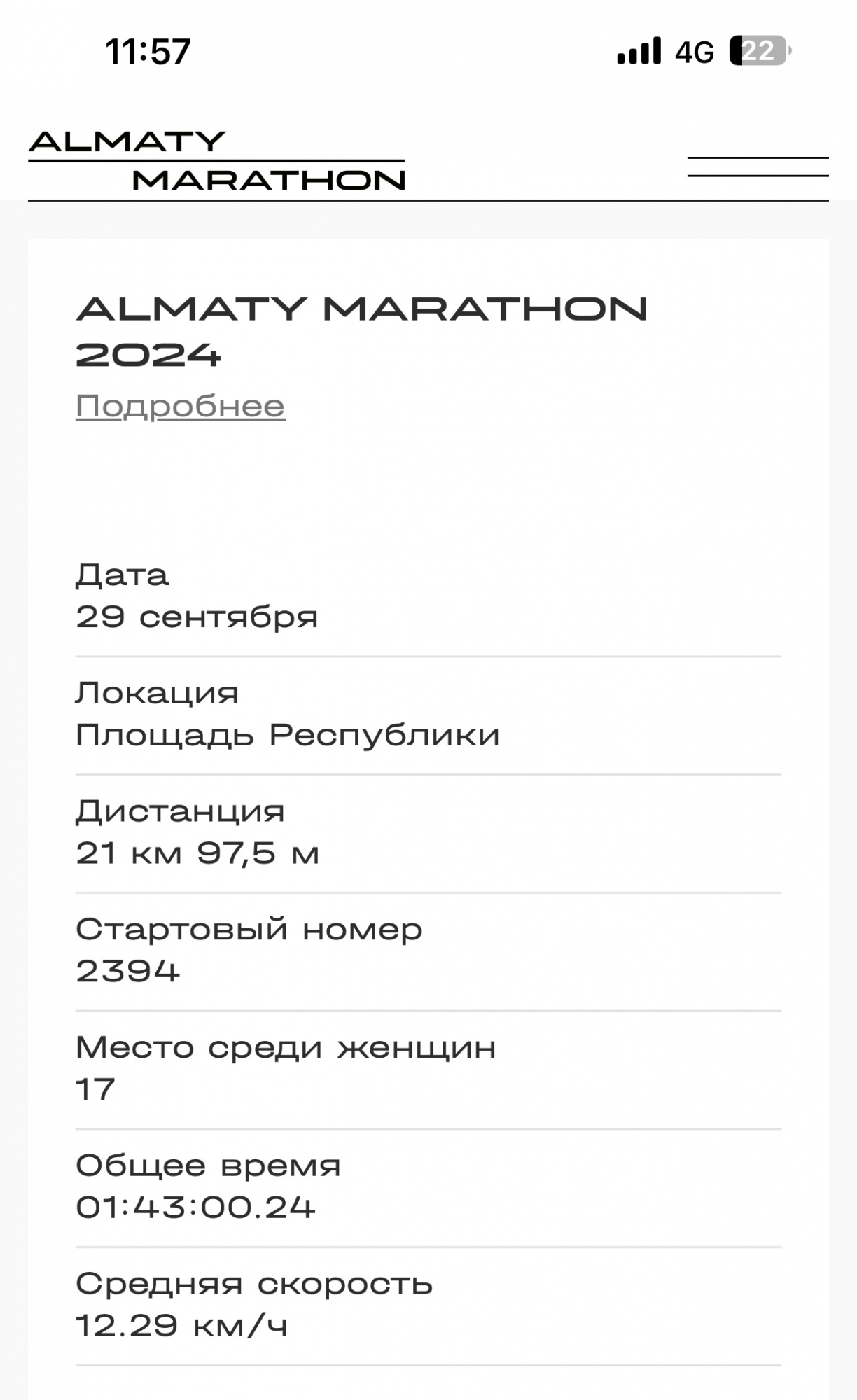The width and height of the screenshot is (857, 1400).
Task: Tap the 11:57 clock in status bar
Action: [x=148, y=52]
